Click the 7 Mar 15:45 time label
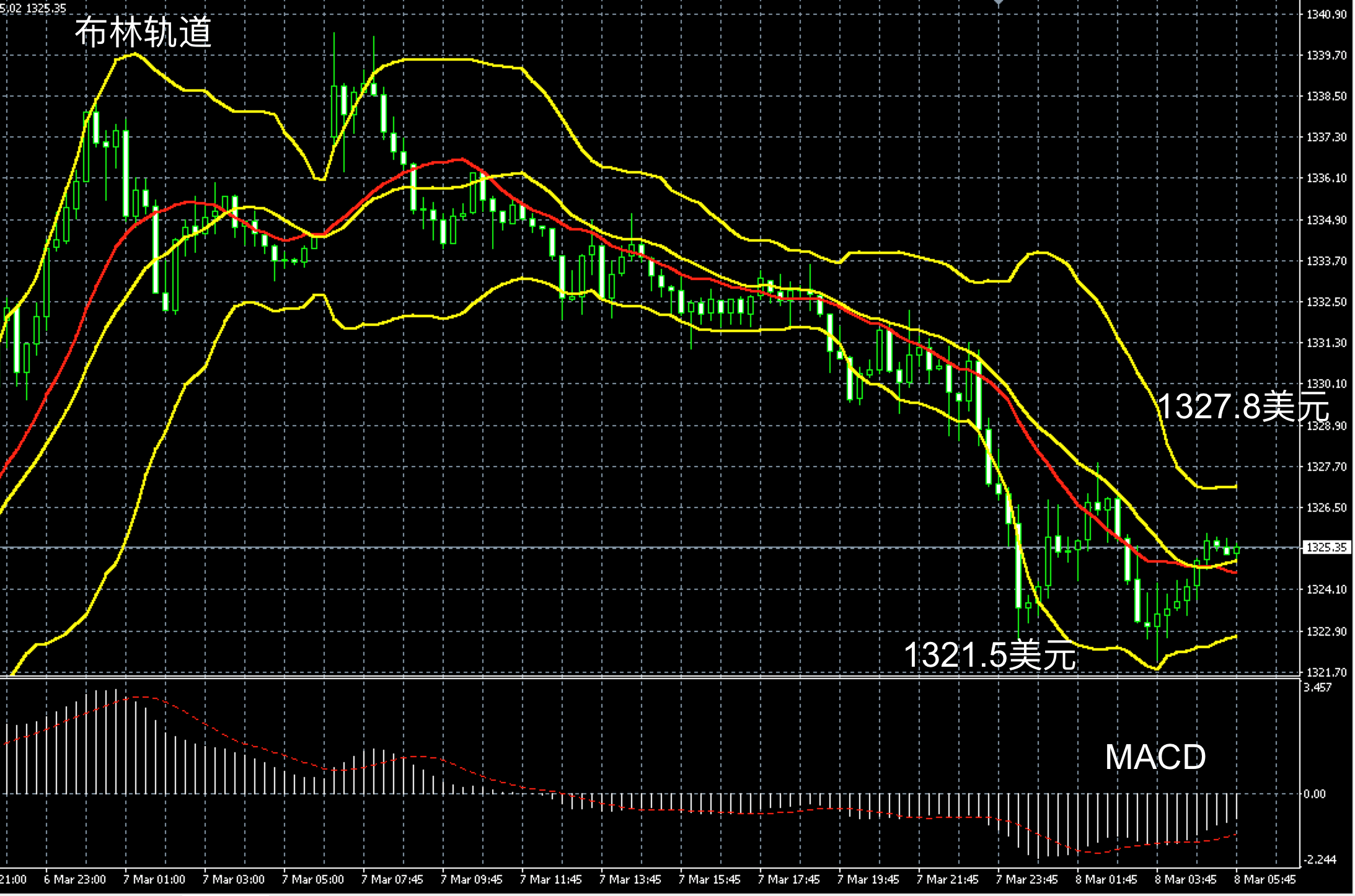Screen dimensions: 1355x896 pos(709,880)
